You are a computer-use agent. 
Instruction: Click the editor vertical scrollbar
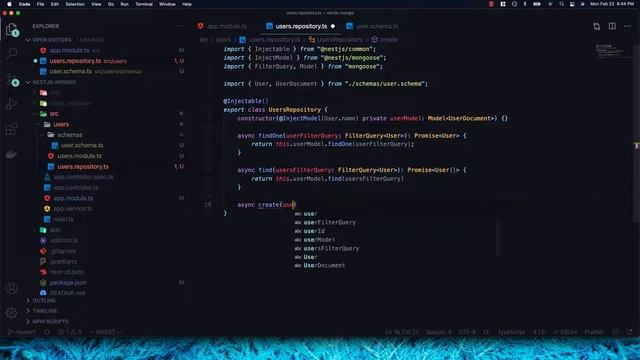(637, 135)
